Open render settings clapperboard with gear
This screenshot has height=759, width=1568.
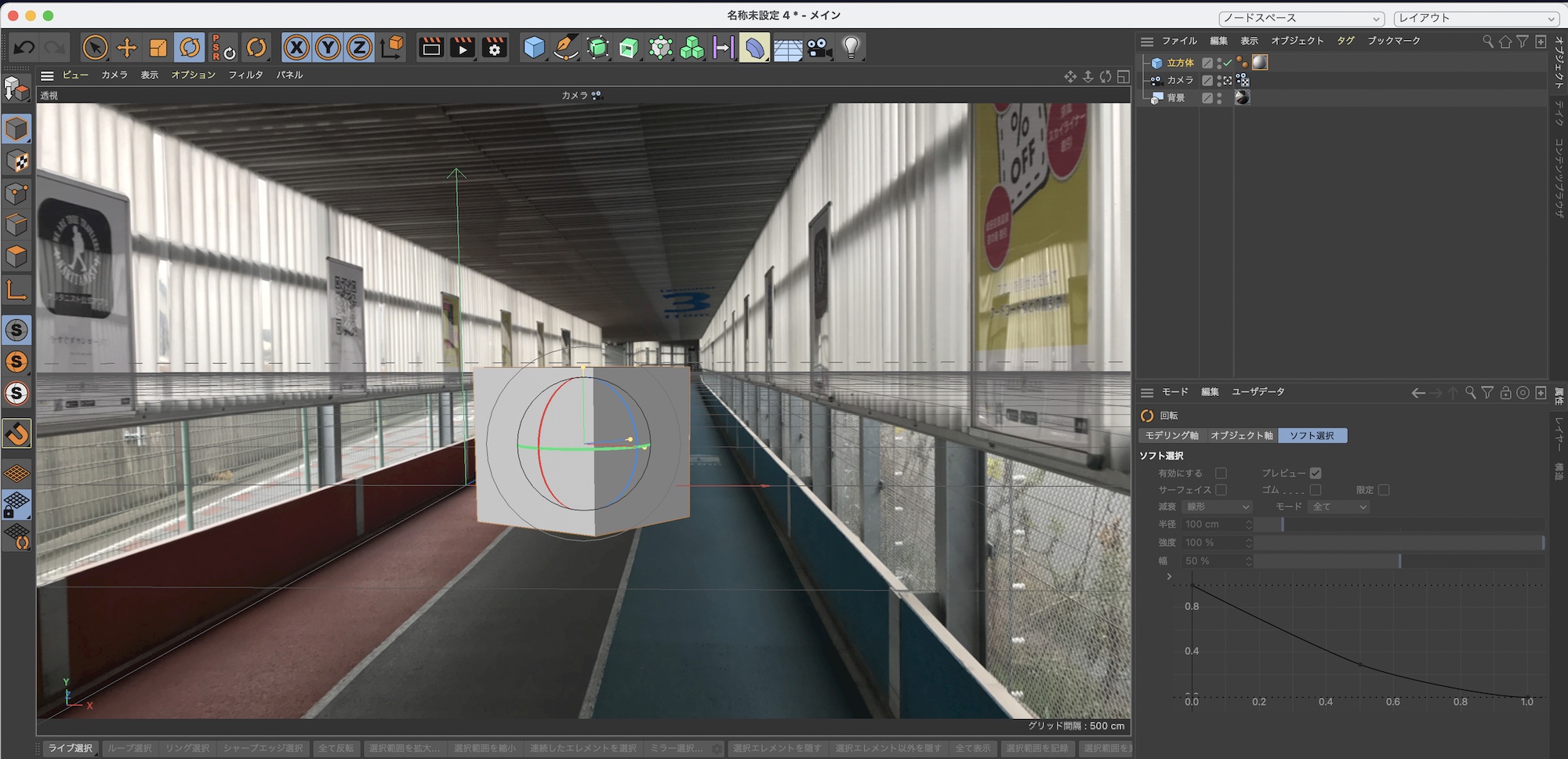pyautogui.click(x=495, y=48)
